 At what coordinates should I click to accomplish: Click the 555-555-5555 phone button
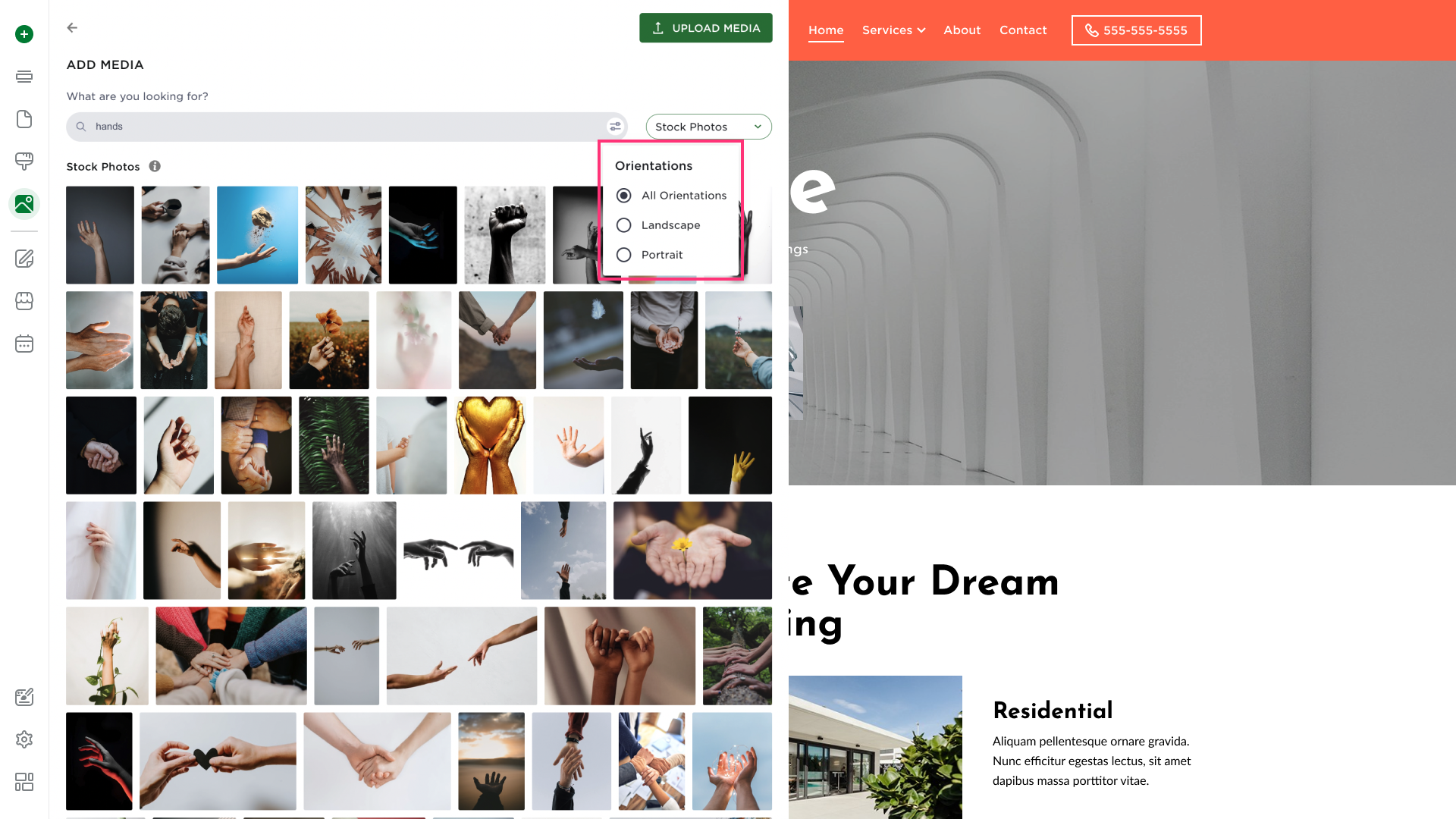click(1136, 30)
